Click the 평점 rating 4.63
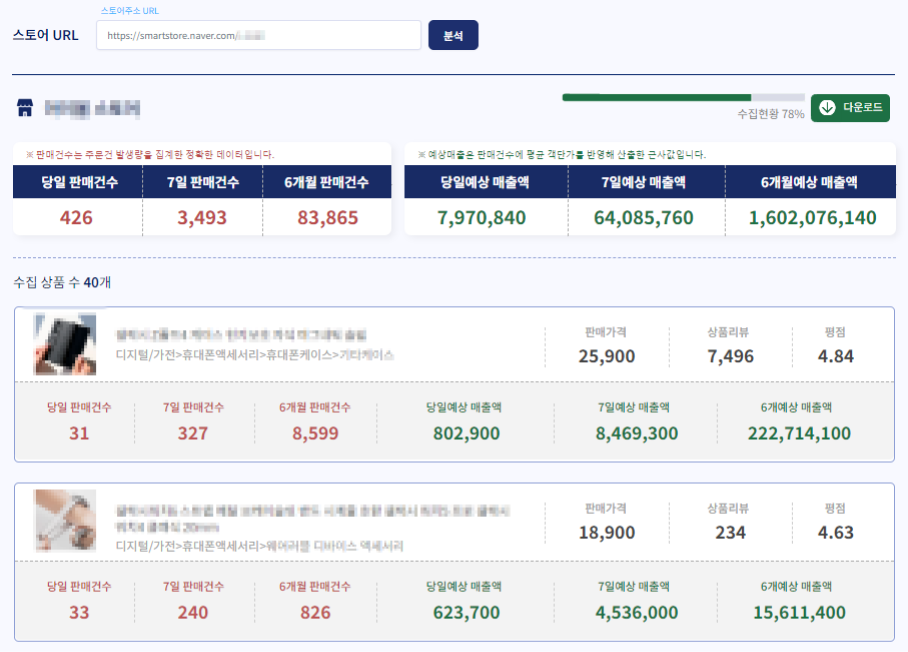The width and height of the screenshot is (908, 652). tap(835, 532)
